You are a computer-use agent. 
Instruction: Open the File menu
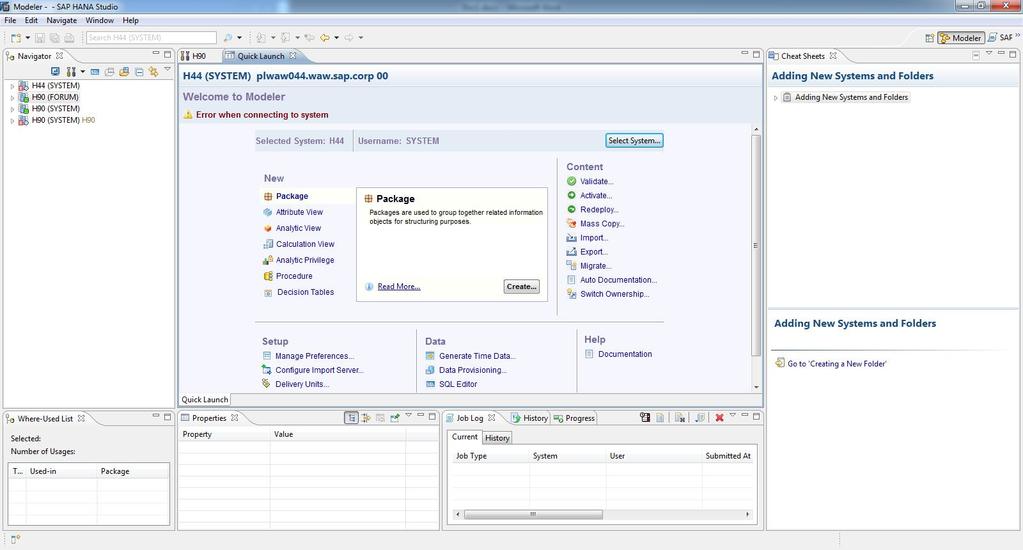point(10,20)
